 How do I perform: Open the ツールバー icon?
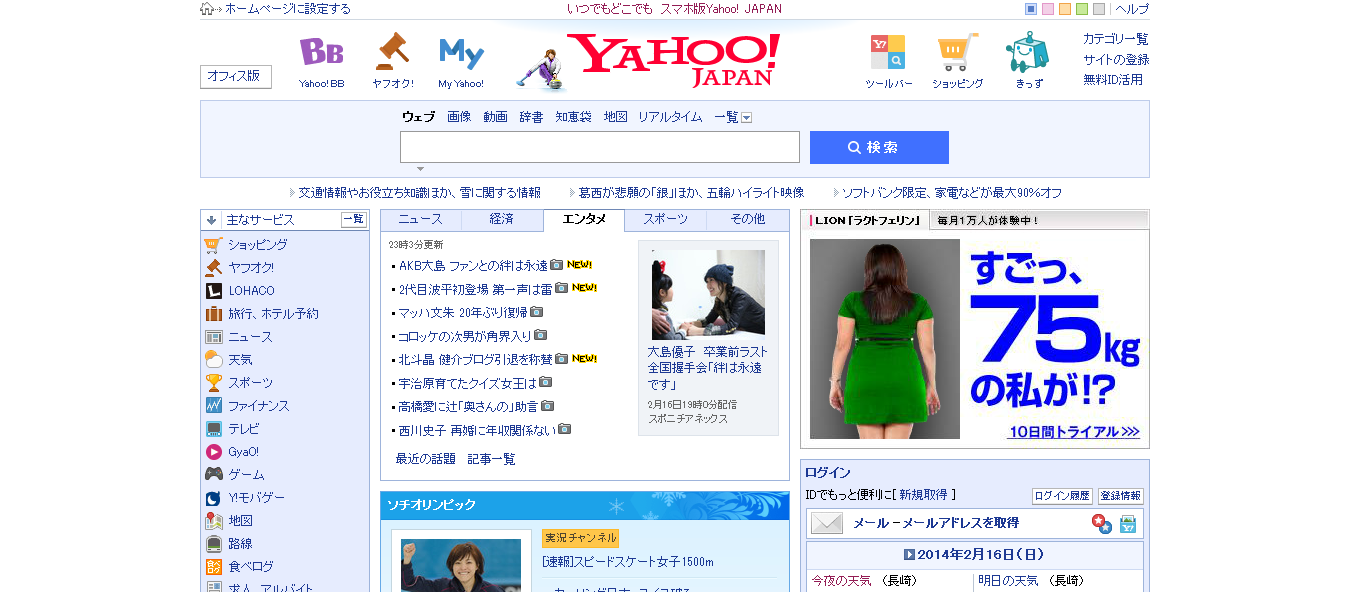tap(888, 52)
